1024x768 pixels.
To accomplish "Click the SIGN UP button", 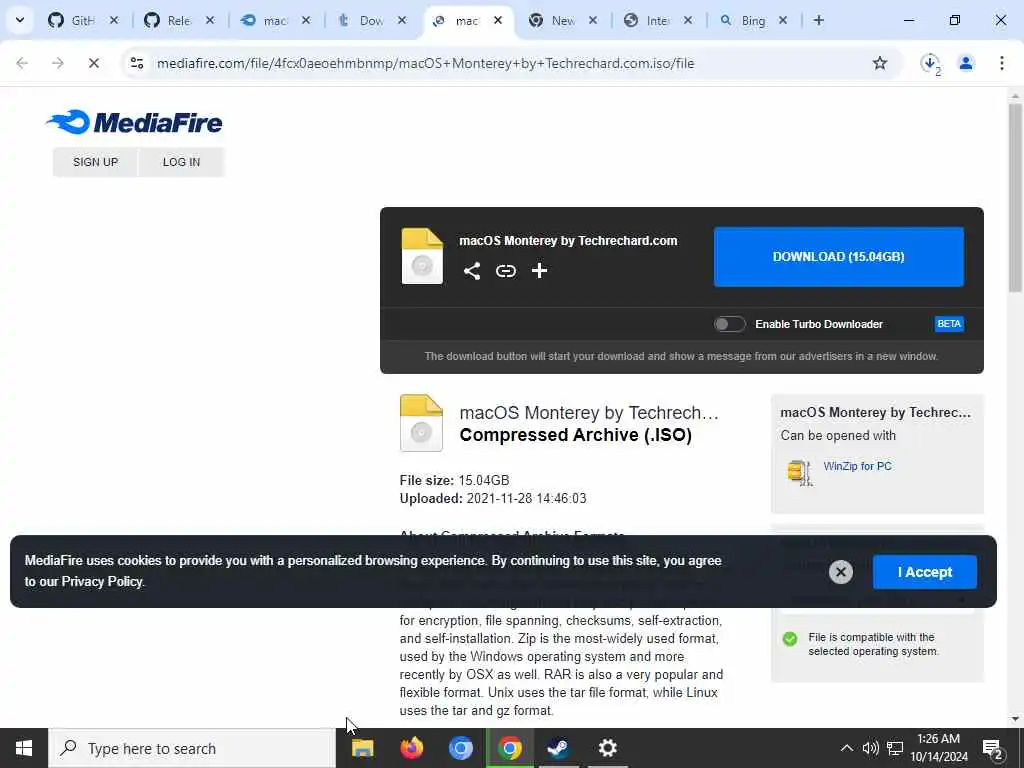I will pyautogui.click(x=95, y=162).
